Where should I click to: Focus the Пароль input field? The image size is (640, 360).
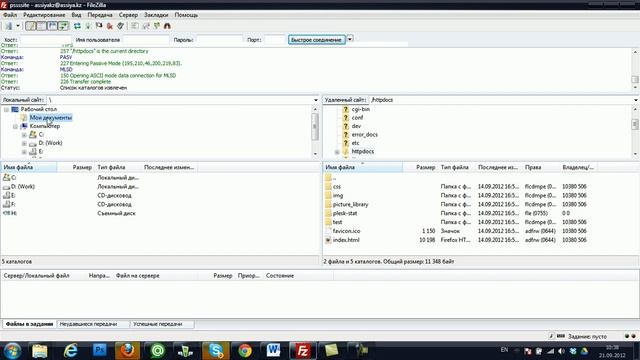coord(219,40)
